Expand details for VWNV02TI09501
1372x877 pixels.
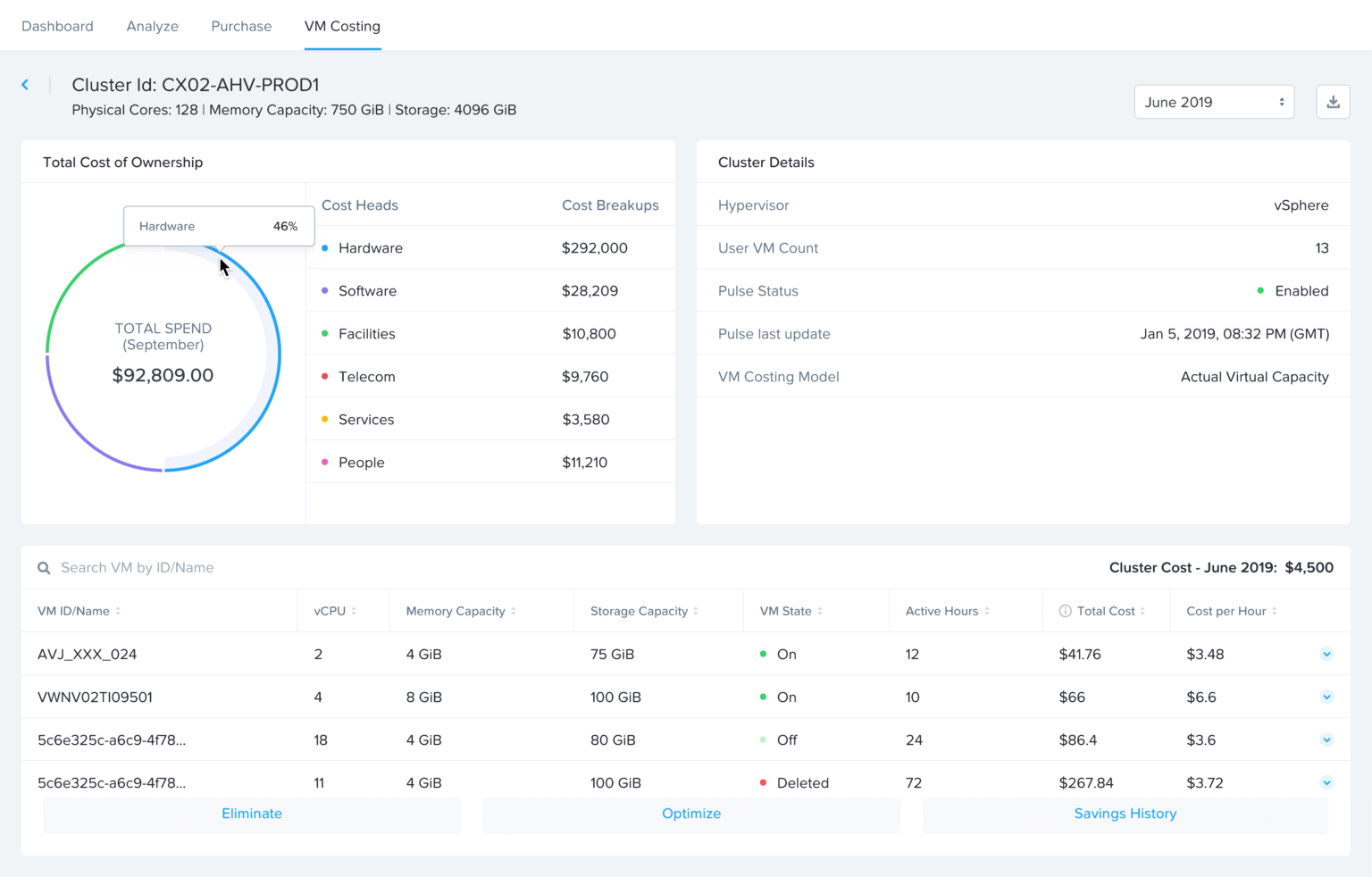coord(1326,697)
